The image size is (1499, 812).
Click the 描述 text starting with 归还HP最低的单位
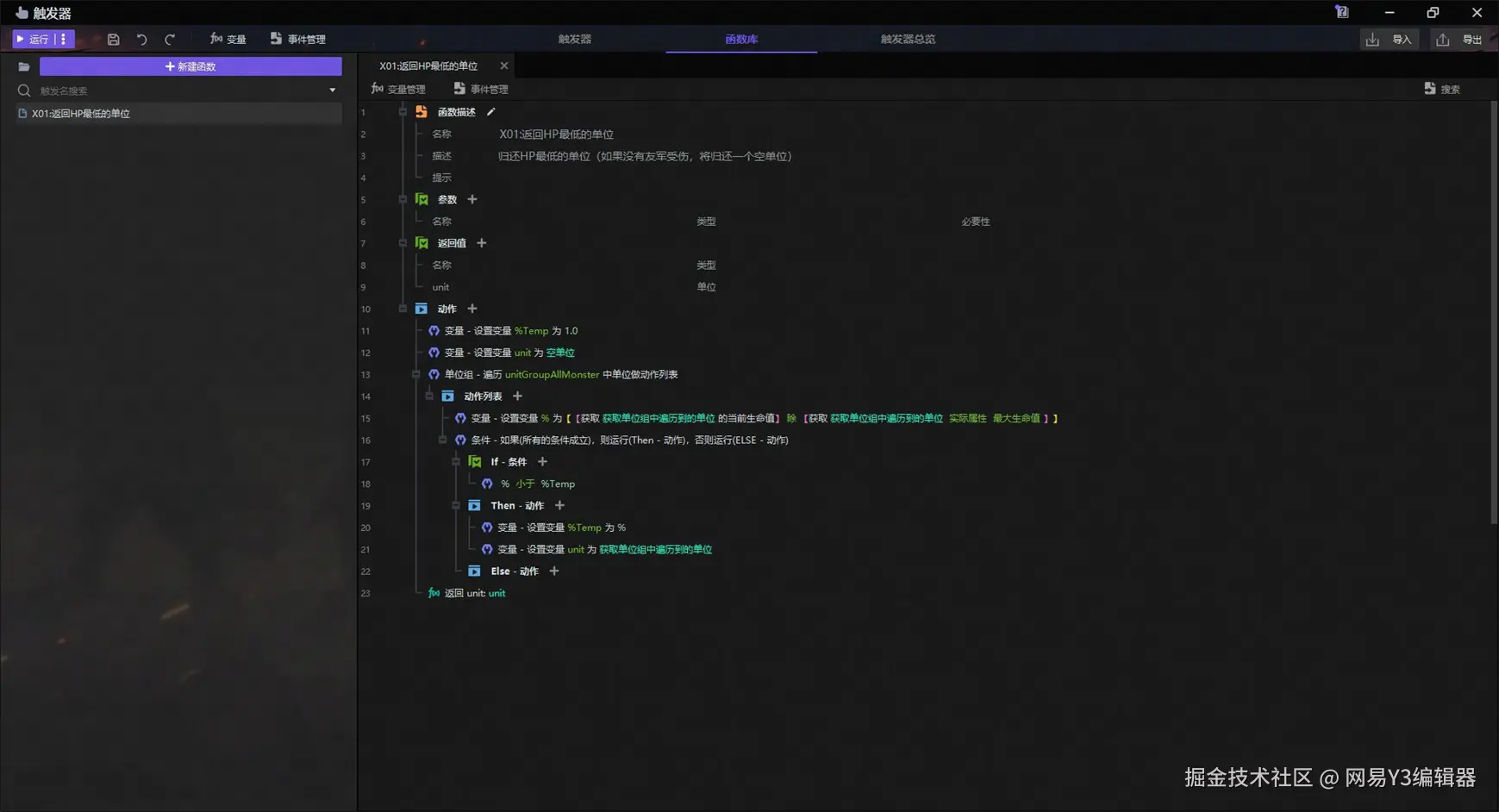(x=645, y=156)
